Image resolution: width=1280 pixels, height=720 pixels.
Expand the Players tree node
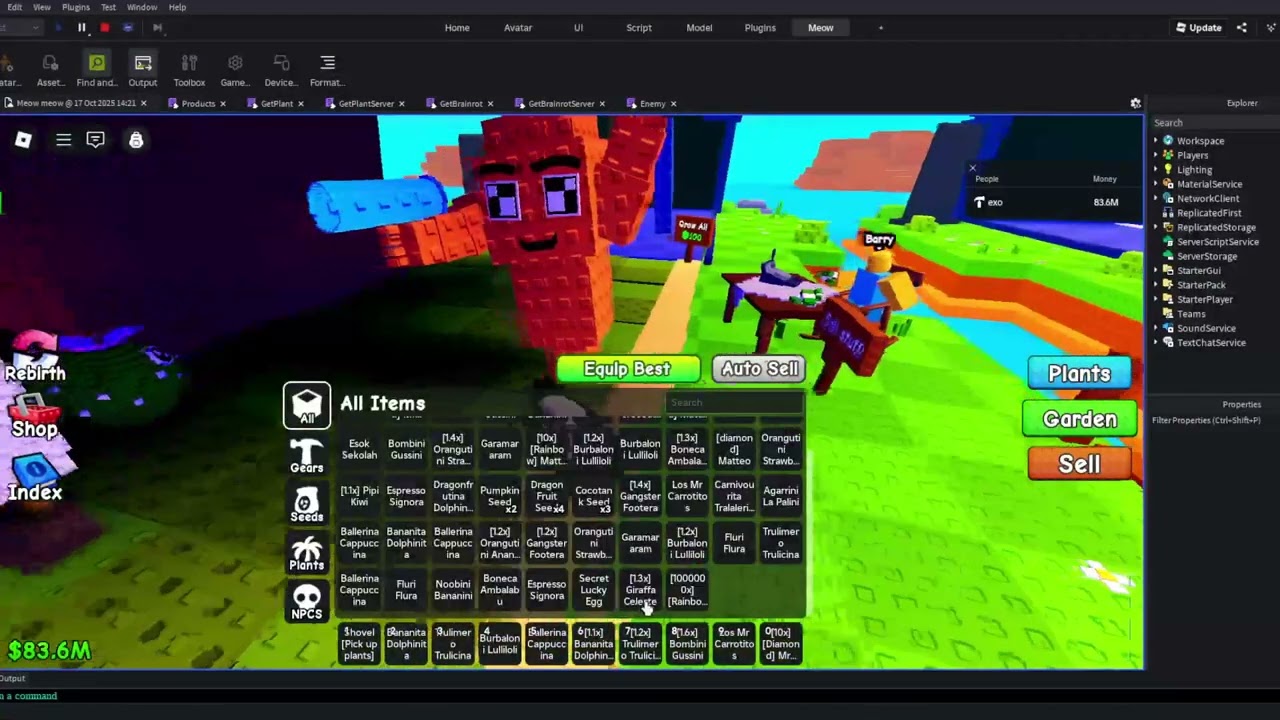pyautogui.click(x=1156, y=155)
